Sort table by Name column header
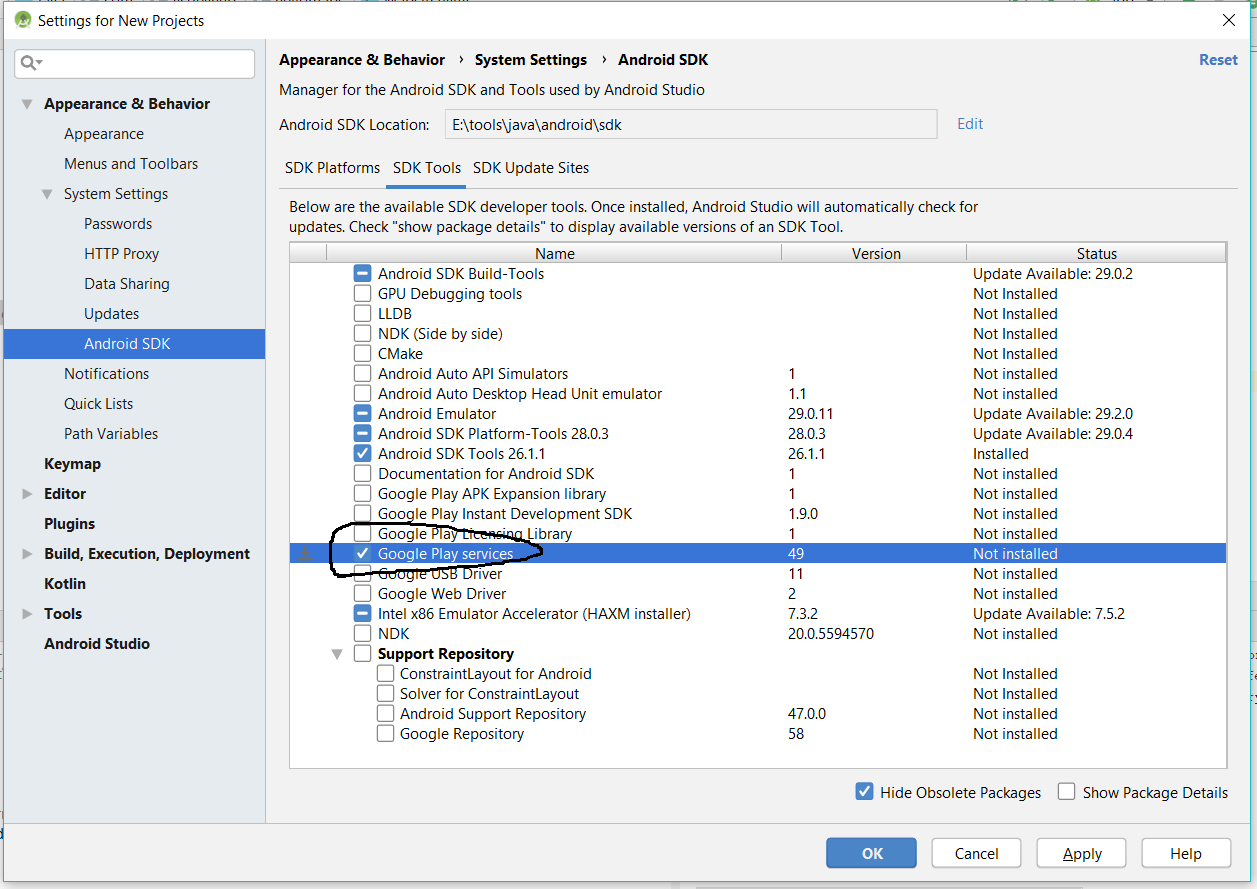The width and height of the screenshot is (1257, 889). pyautogui.click(x=554, y=254)
